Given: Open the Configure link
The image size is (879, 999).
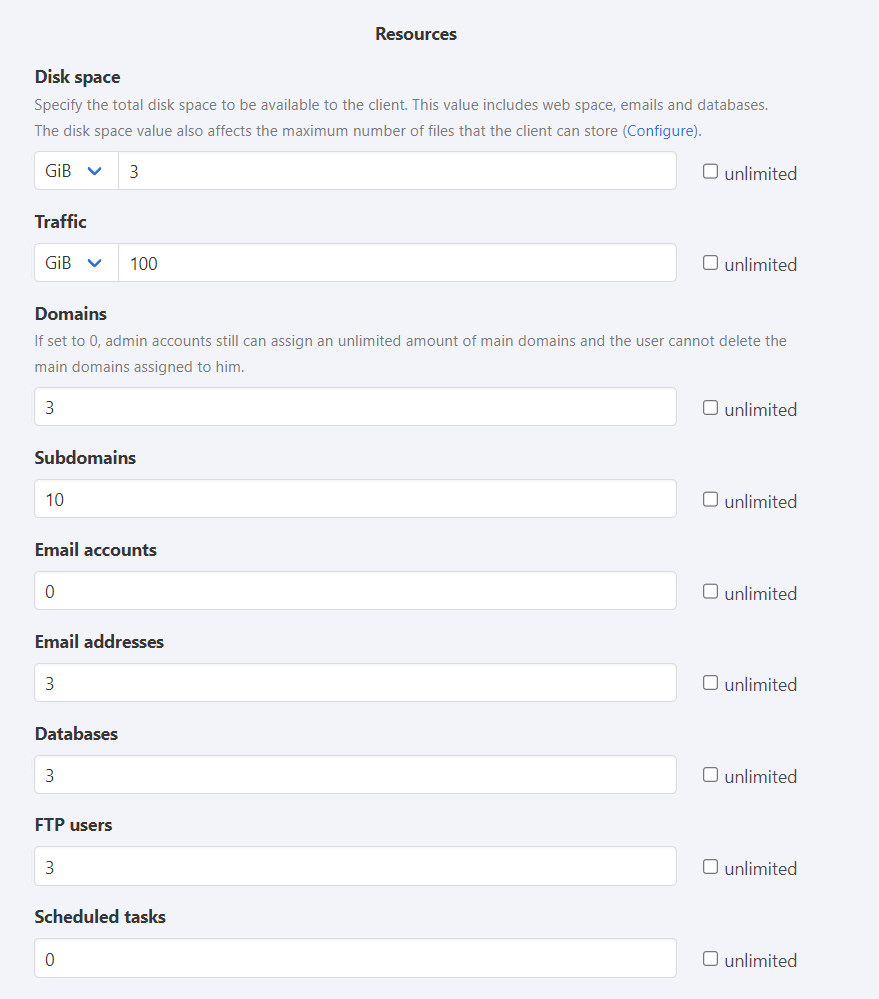Looking at the screenshot, I should pos(661,131).
